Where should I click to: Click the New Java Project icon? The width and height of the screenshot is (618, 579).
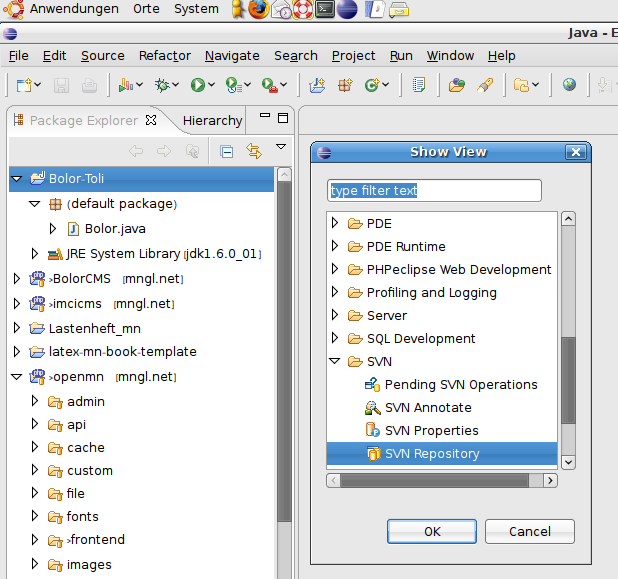(317, 85)
